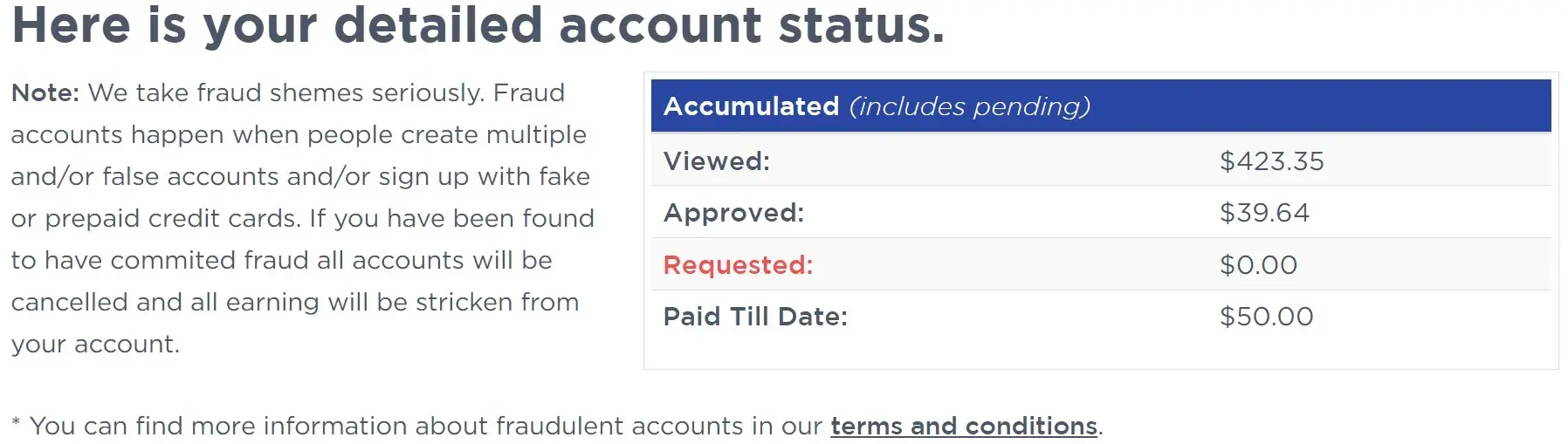Click the bold Note: label

tap(45, 93)
